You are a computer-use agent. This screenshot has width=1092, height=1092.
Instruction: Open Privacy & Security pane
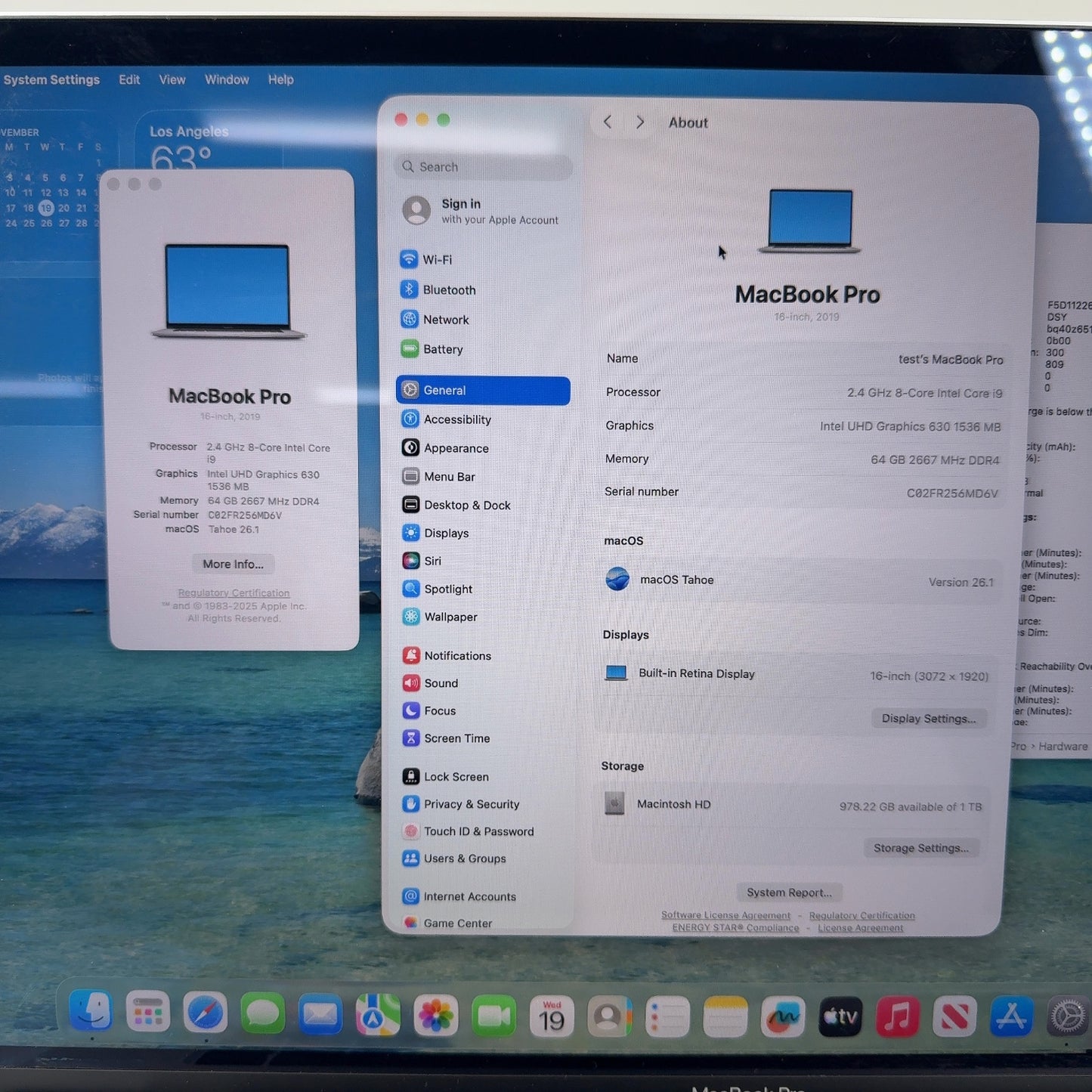tap(471, 804)
